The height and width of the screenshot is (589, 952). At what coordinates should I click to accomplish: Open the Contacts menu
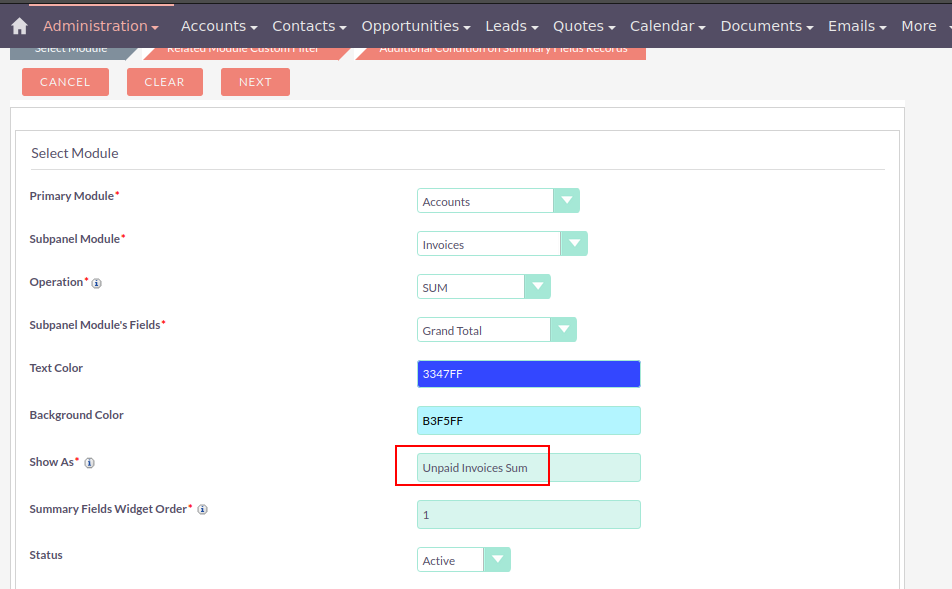(x=309, y=26)
